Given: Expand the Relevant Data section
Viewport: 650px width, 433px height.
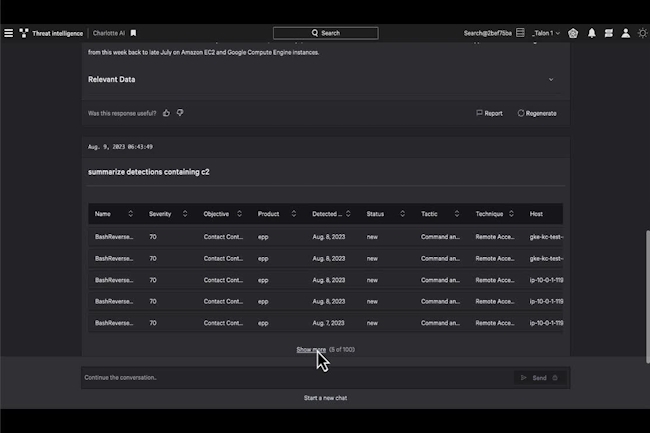Looking at the screenshot, I should click(550, 79).
